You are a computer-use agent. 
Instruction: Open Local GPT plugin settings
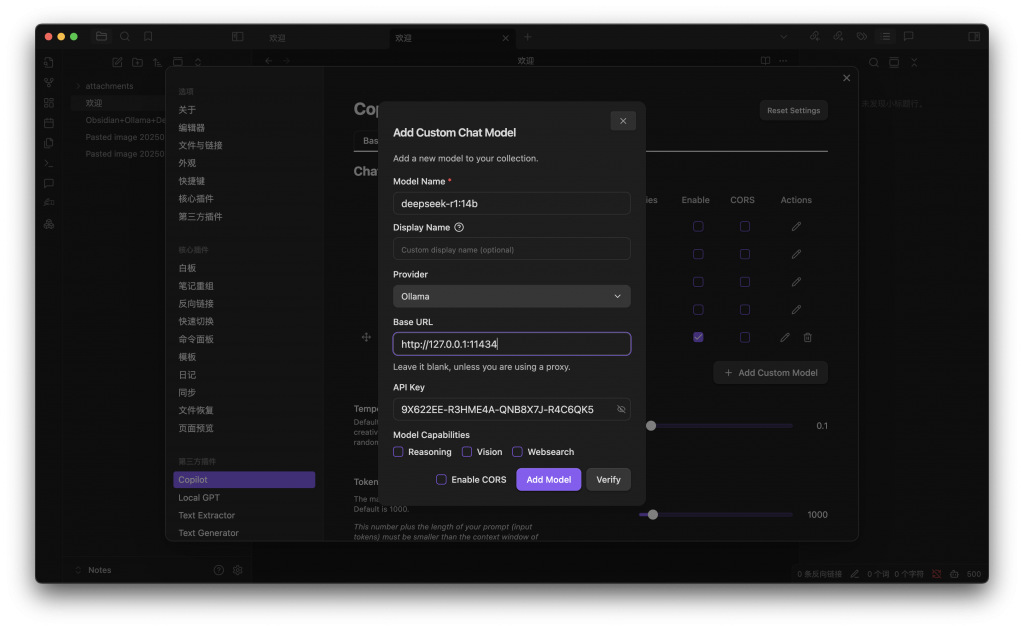(199, 498)
